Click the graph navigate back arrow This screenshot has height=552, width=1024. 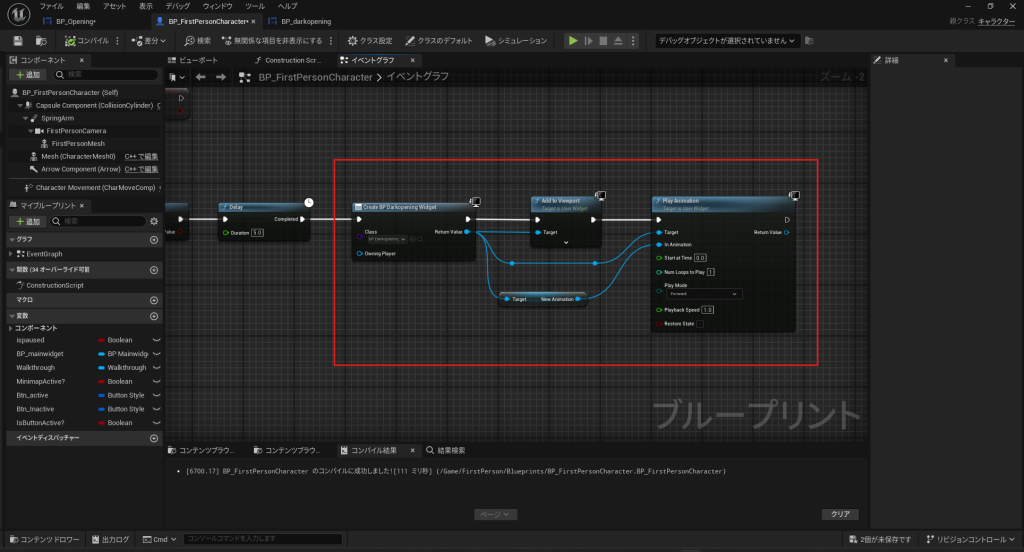(x=200, y=77)
